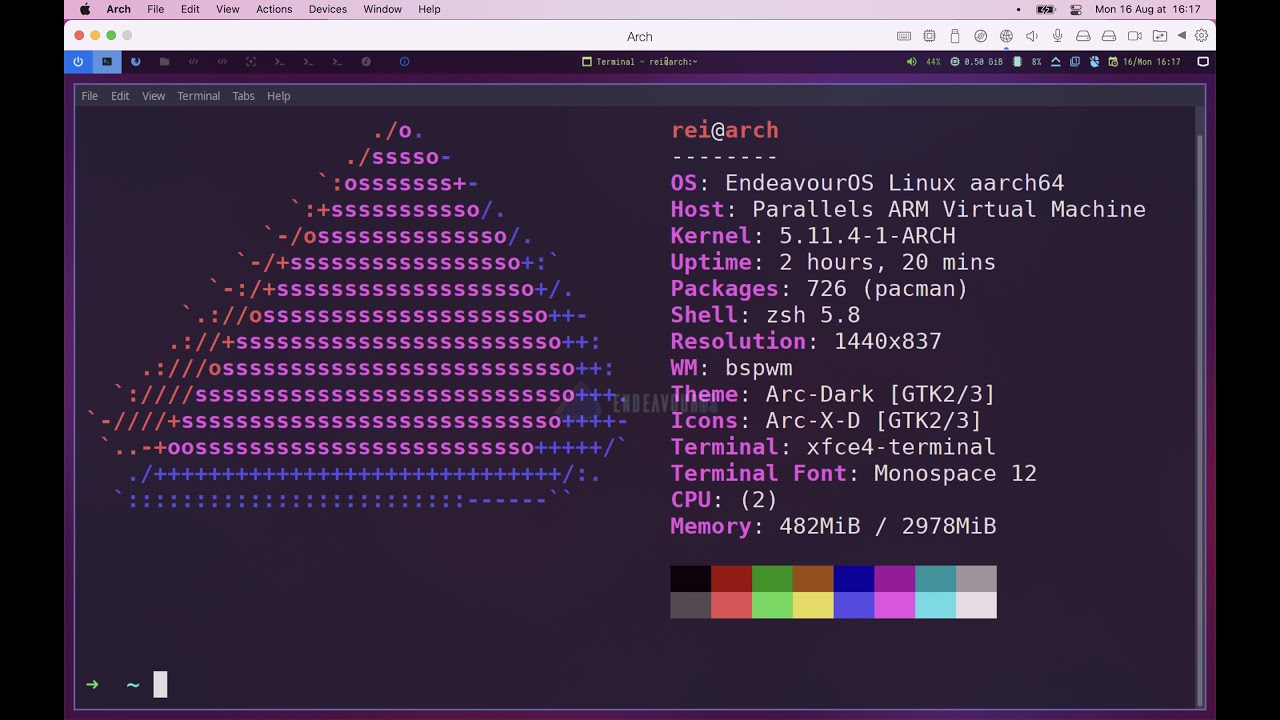Open the Apple menu
1280x720 pixels.
(x=84, y=9)
